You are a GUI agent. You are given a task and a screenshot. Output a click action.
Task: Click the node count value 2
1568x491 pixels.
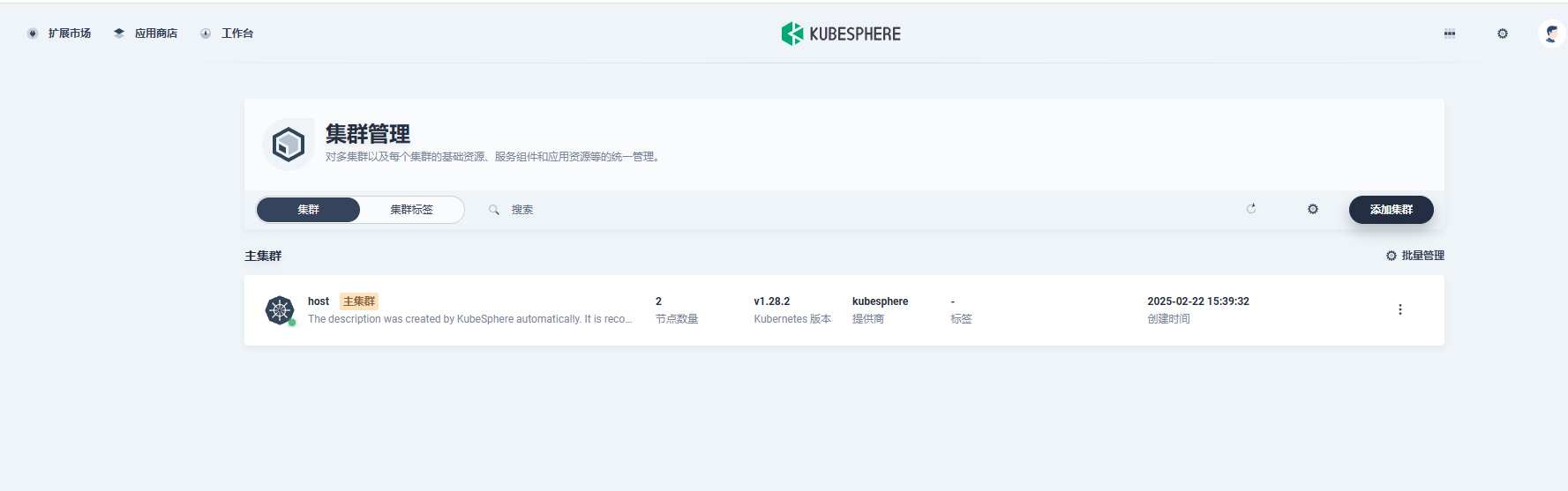click(x=658, y=301)
